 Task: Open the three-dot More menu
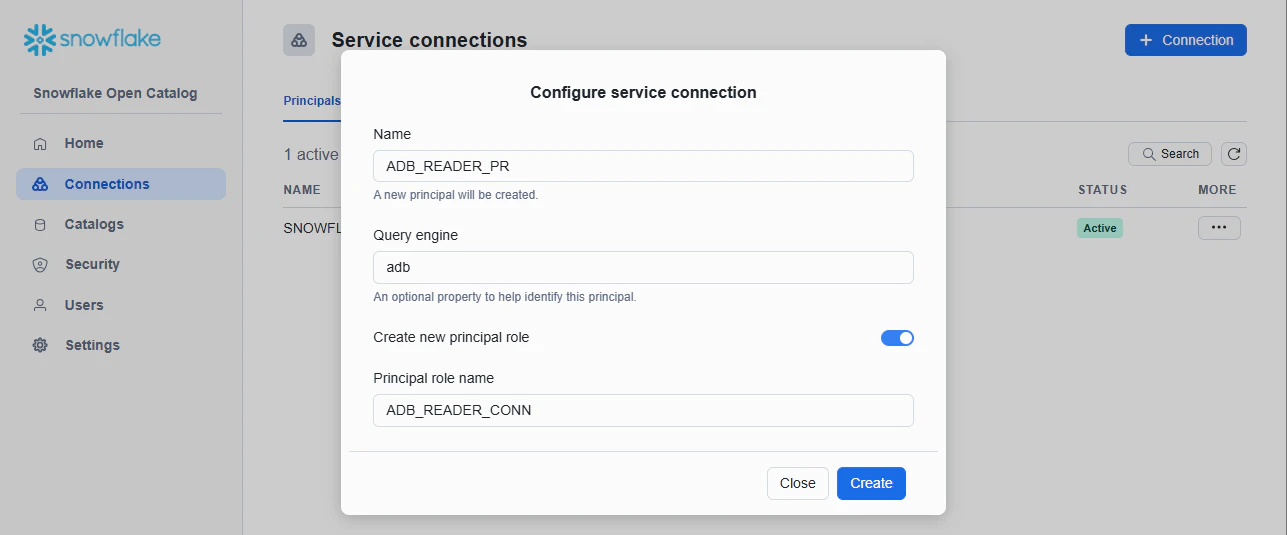pyautogui.click(x=1218, y=228)
